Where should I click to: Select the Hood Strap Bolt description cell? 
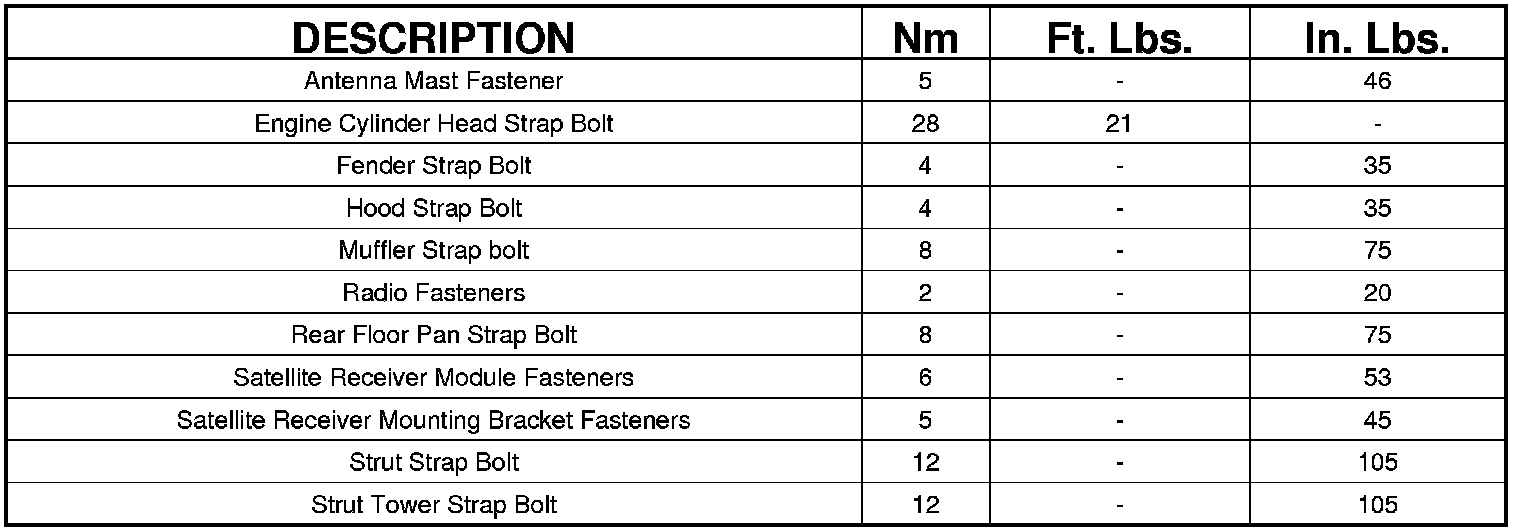coord(433,209)
